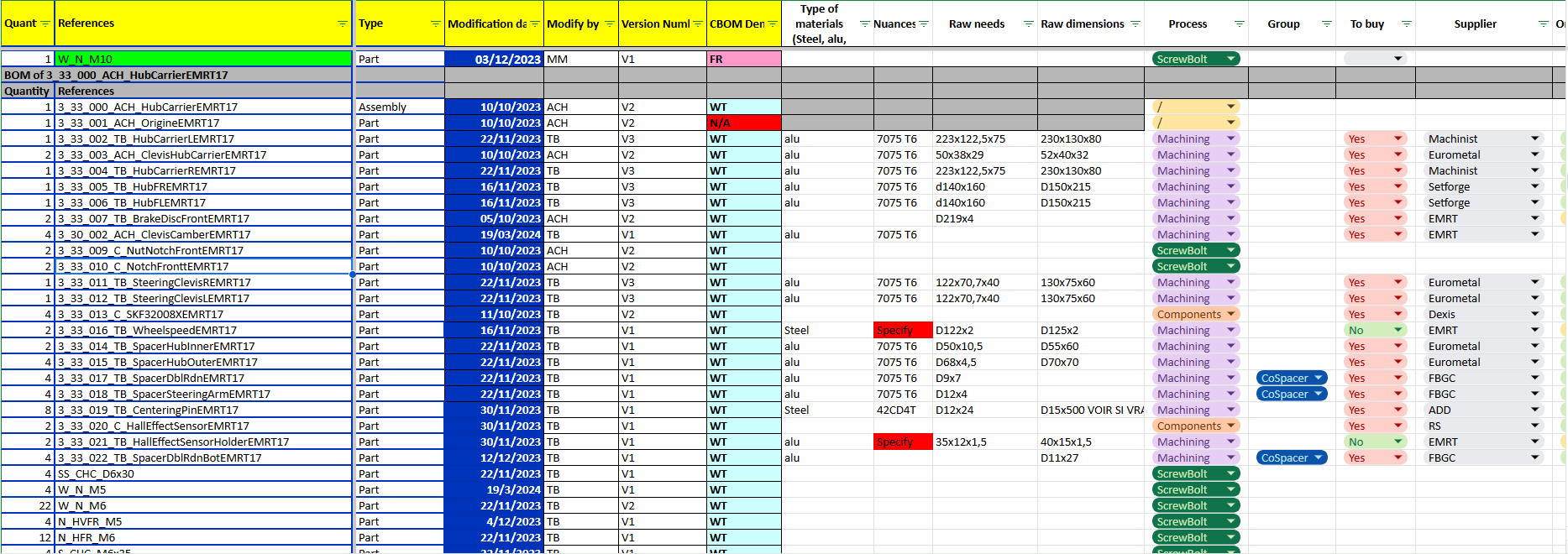The width and height of the screenshot is (1568, 554).
Task: Open Yes dropdown for 3_33_003_ACH_ClevisHubCarrierEMRT17 row
Action: point(1398,154)
